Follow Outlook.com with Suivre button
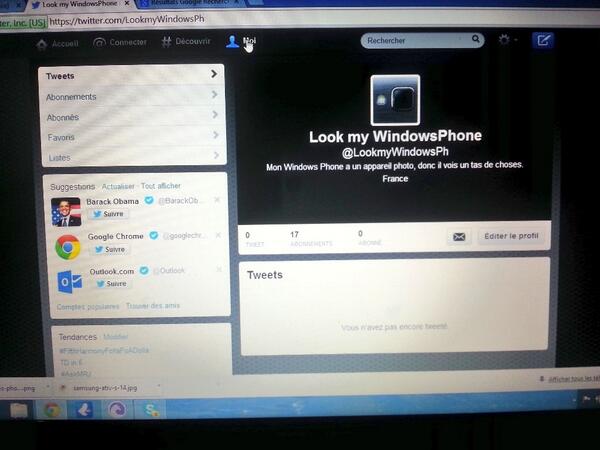 tap(112, 284)
